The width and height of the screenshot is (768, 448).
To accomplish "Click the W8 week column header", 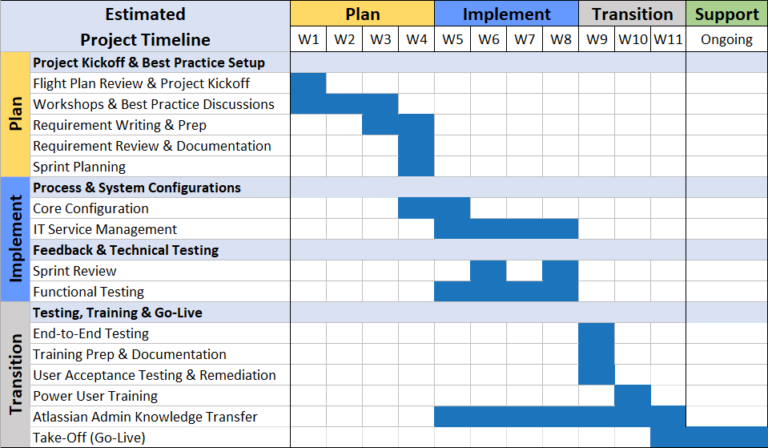I will pos(560,39).
